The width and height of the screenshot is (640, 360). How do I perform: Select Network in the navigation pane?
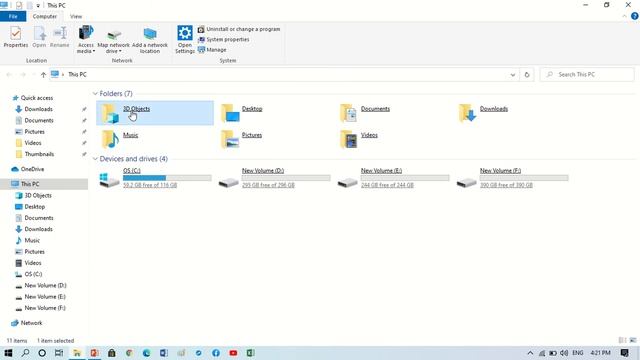(31, 323)
